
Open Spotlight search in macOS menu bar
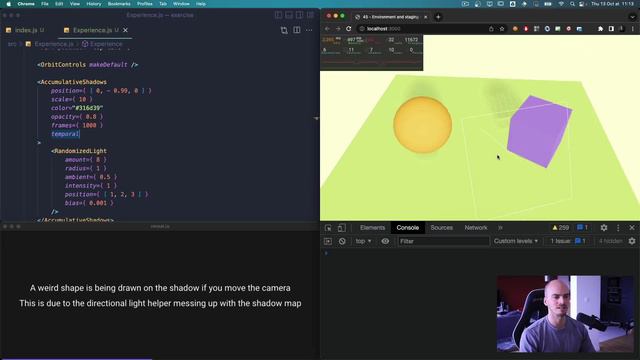[572, 4]
